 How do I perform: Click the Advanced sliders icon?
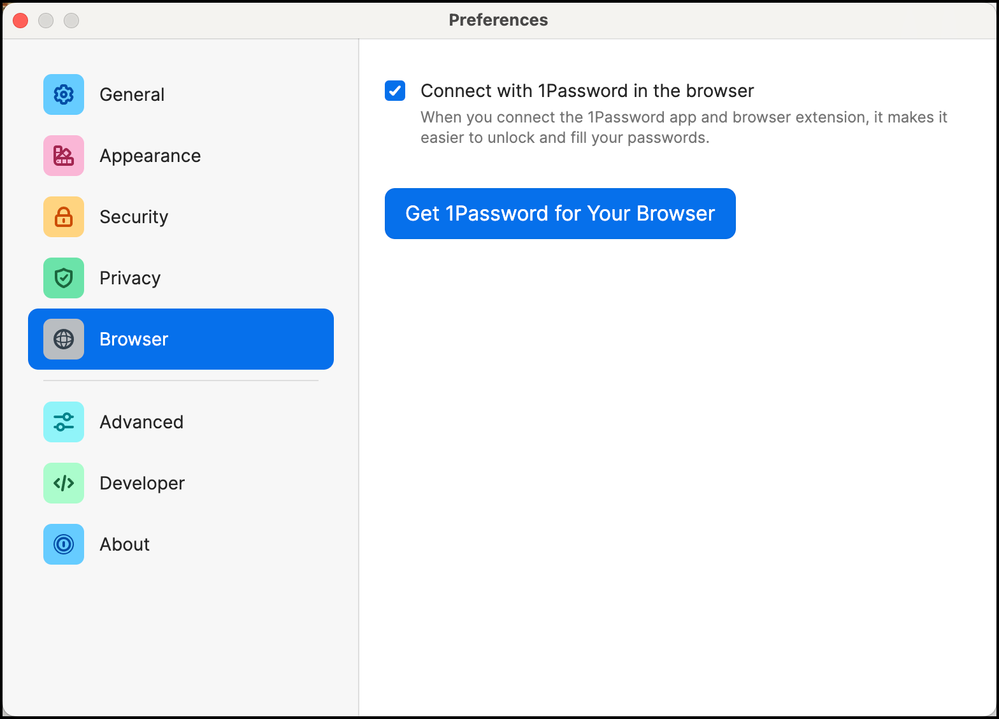63,422
